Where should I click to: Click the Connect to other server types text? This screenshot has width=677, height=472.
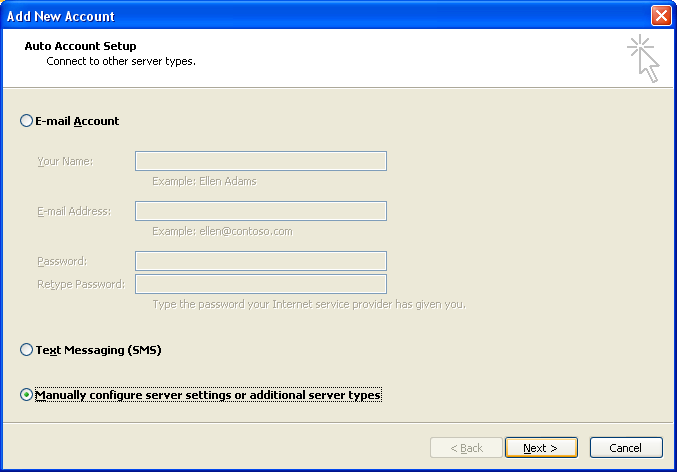tap(121, 61)
